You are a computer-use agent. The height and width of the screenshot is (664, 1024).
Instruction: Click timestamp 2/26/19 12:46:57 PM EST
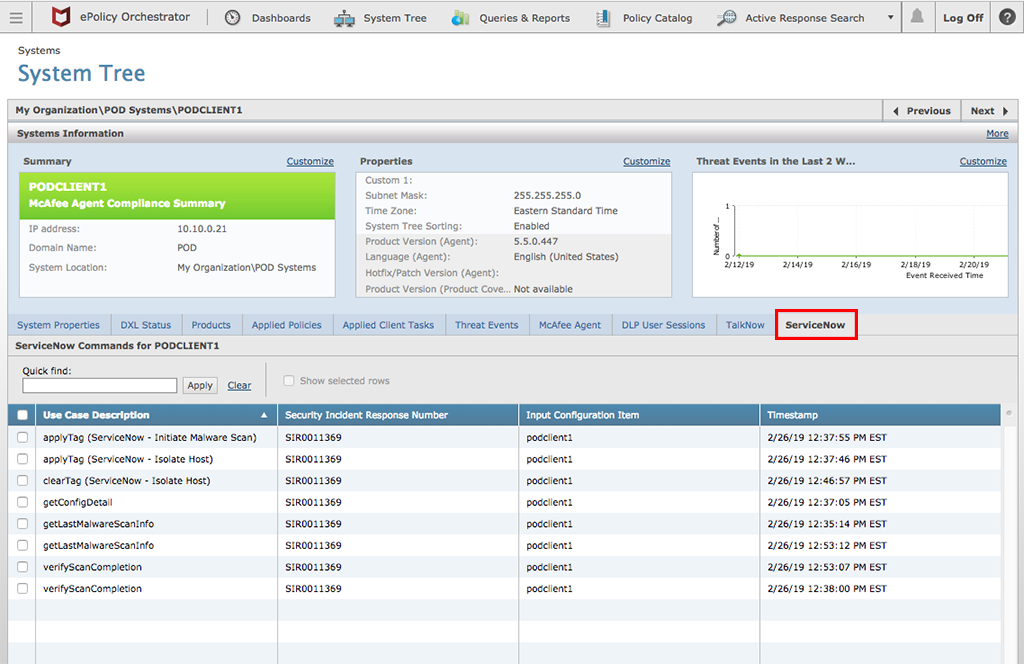click(827, 481)
